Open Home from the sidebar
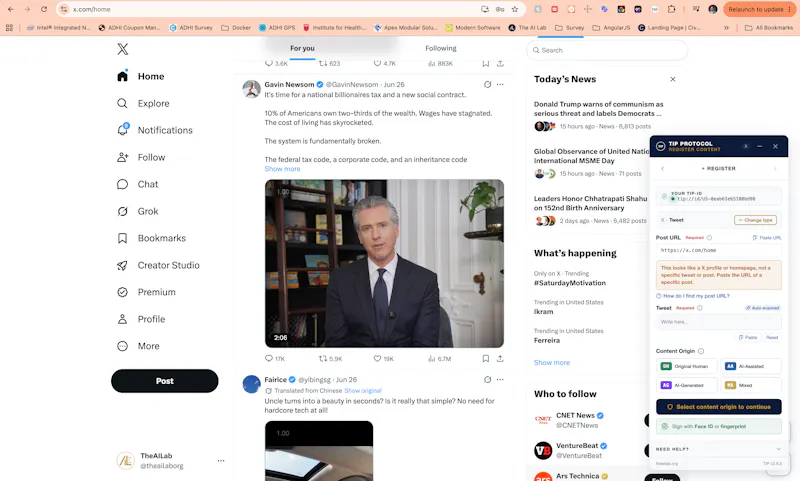 (x=141, y=77)
